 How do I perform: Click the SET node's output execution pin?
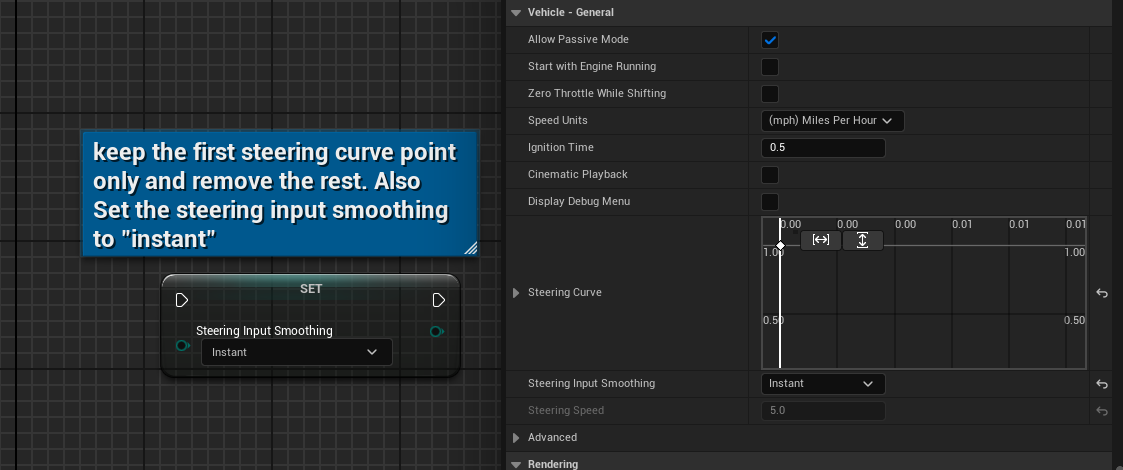439,299
